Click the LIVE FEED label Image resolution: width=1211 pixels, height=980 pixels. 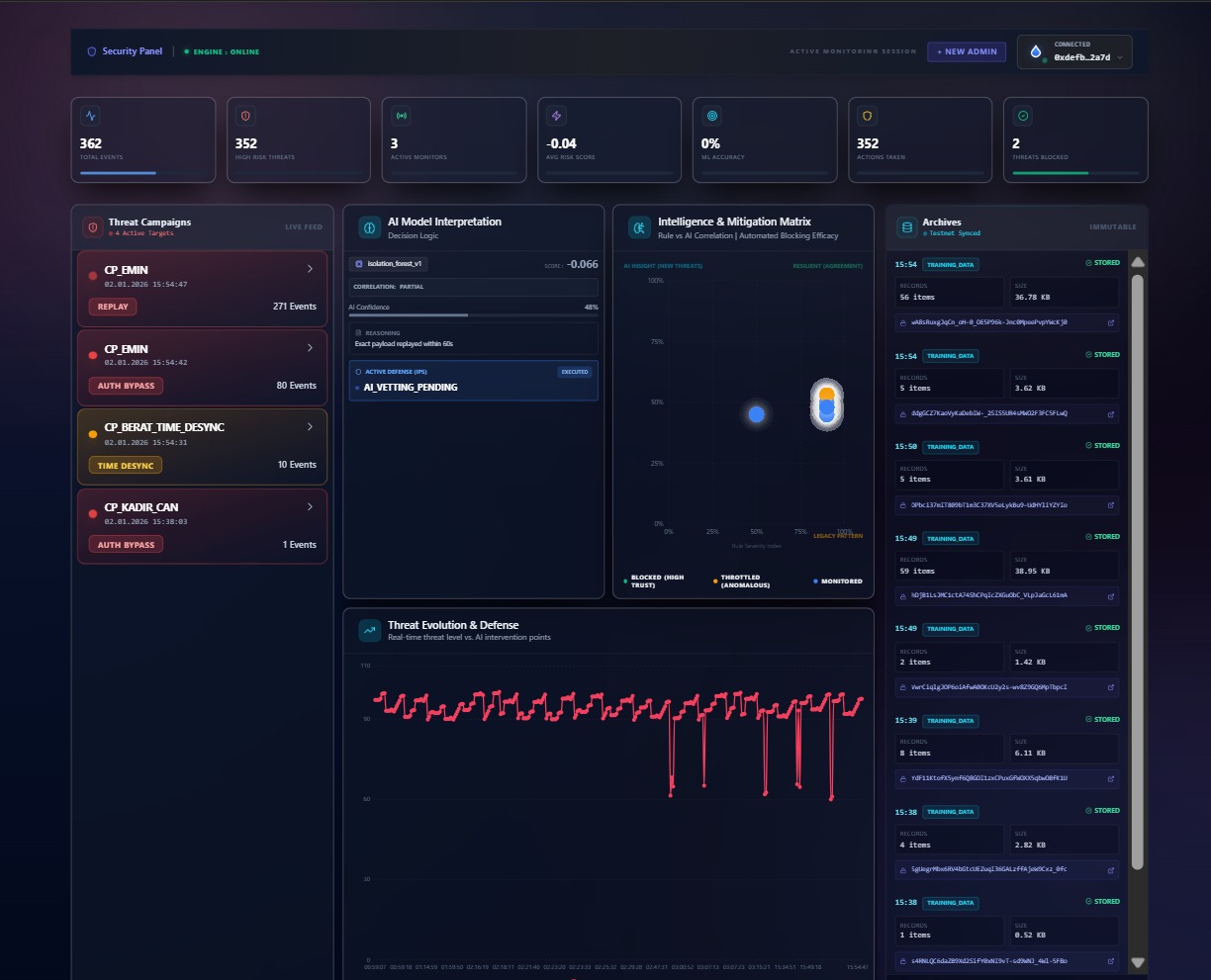304,227
